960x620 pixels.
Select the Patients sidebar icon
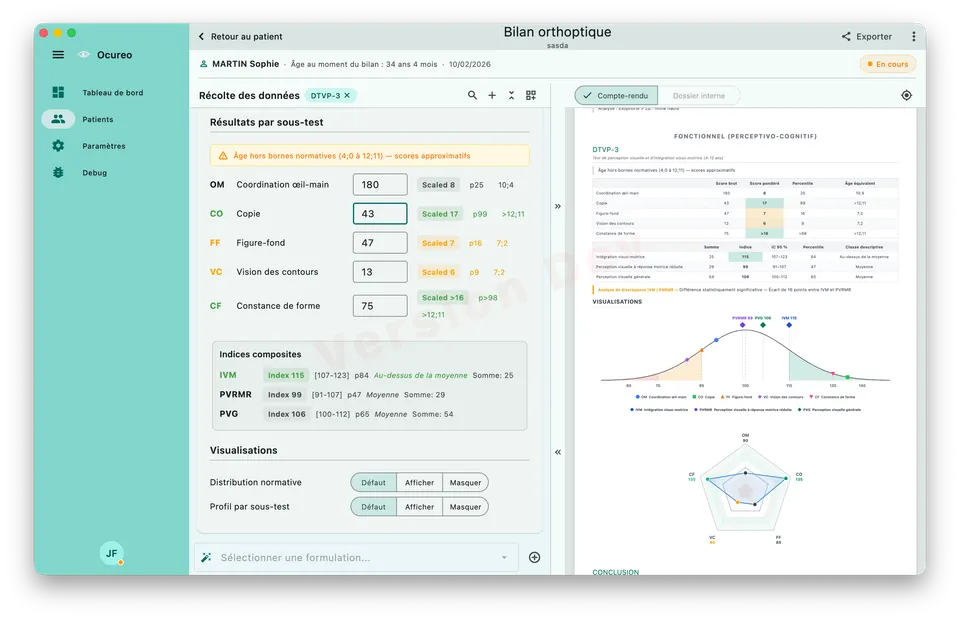point(58,119)
